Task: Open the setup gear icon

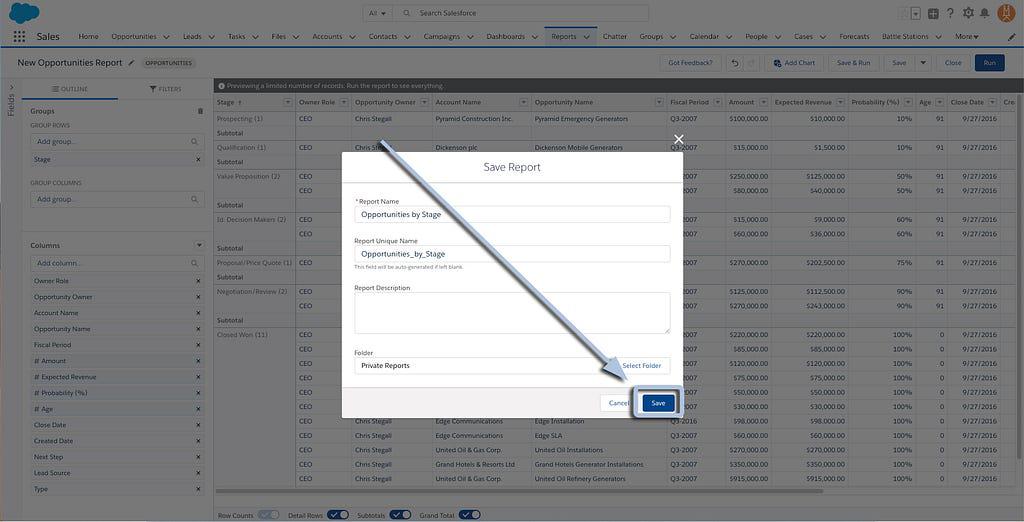Action: 967,13
